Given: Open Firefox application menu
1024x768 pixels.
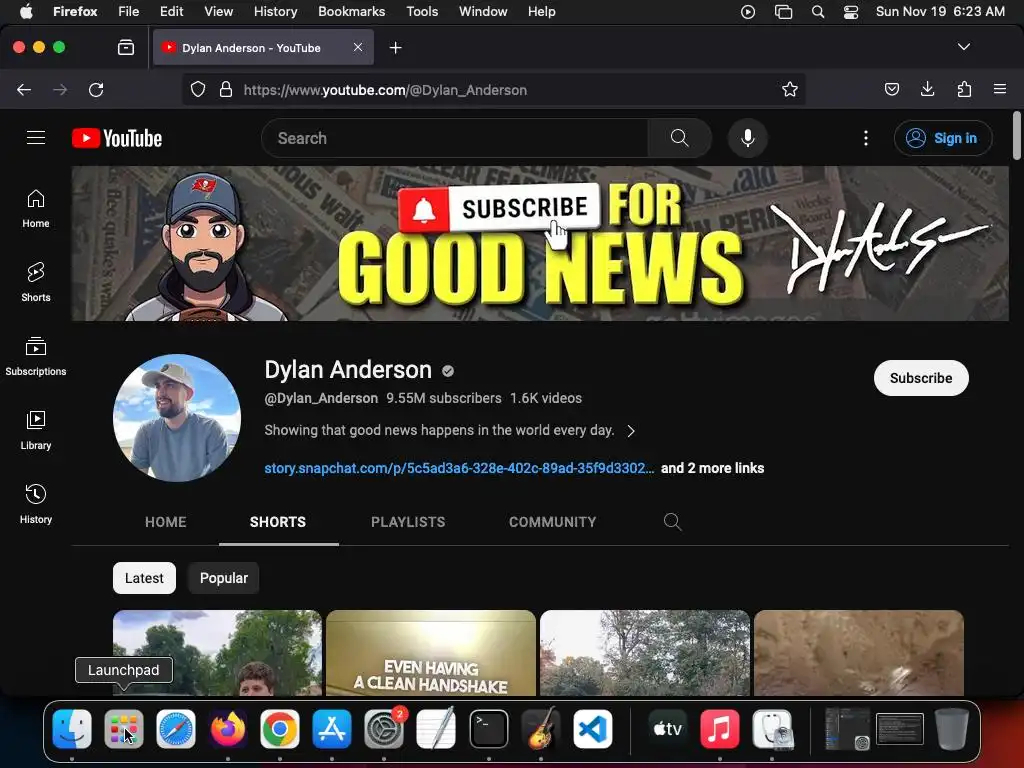Looking at the screenshot, I should [1000, 89].
